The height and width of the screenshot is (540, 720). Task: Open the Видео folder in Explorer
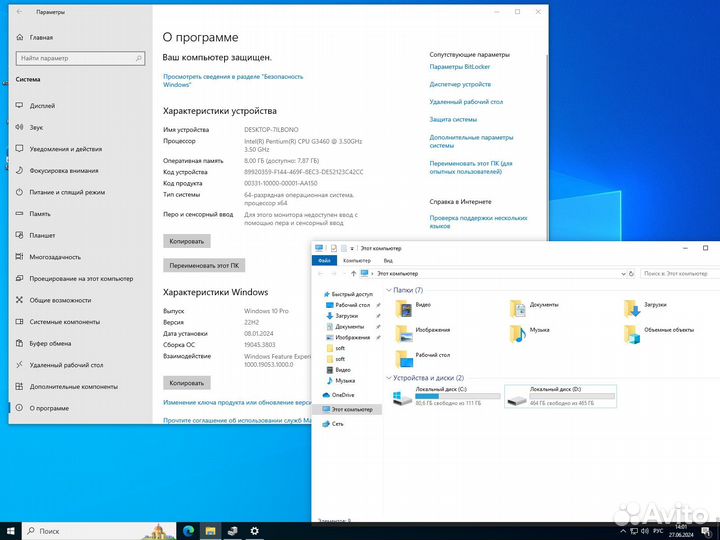pos(404,309)
